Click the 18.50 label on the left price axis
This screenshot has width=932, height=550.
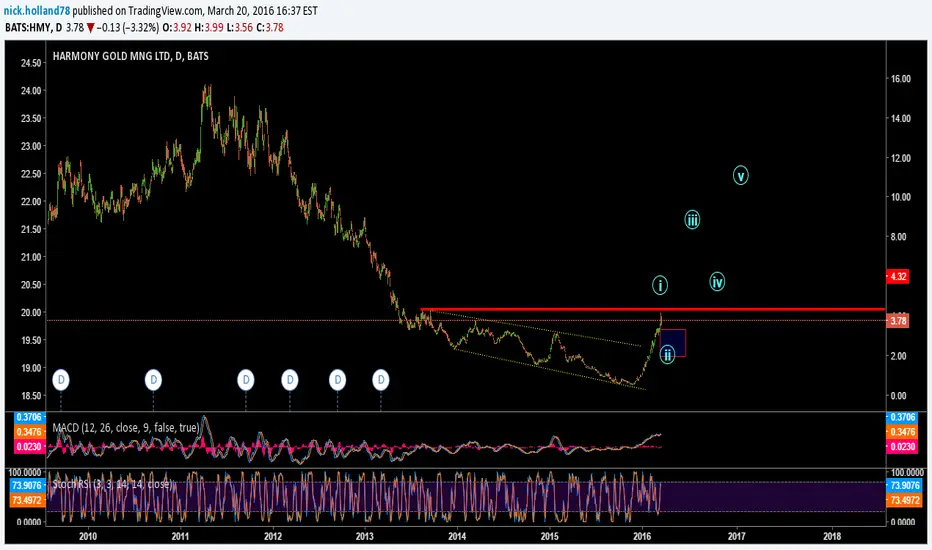click(32, 395)
